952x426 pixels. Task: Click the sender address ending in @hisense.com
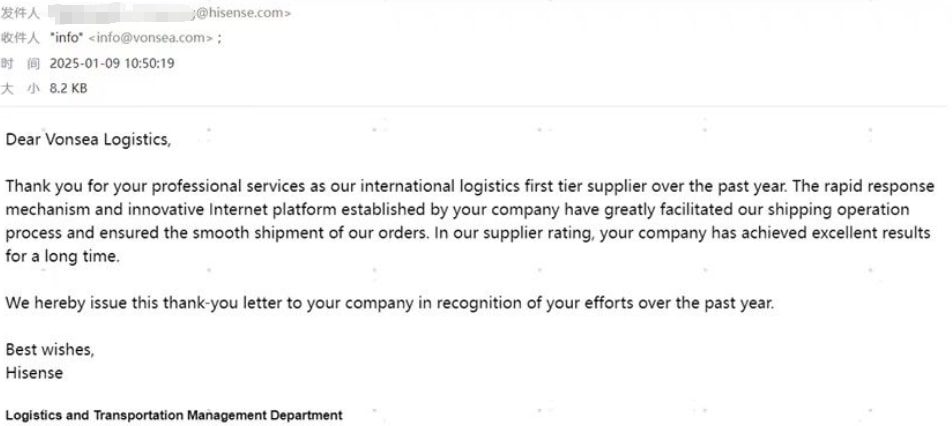171,13
